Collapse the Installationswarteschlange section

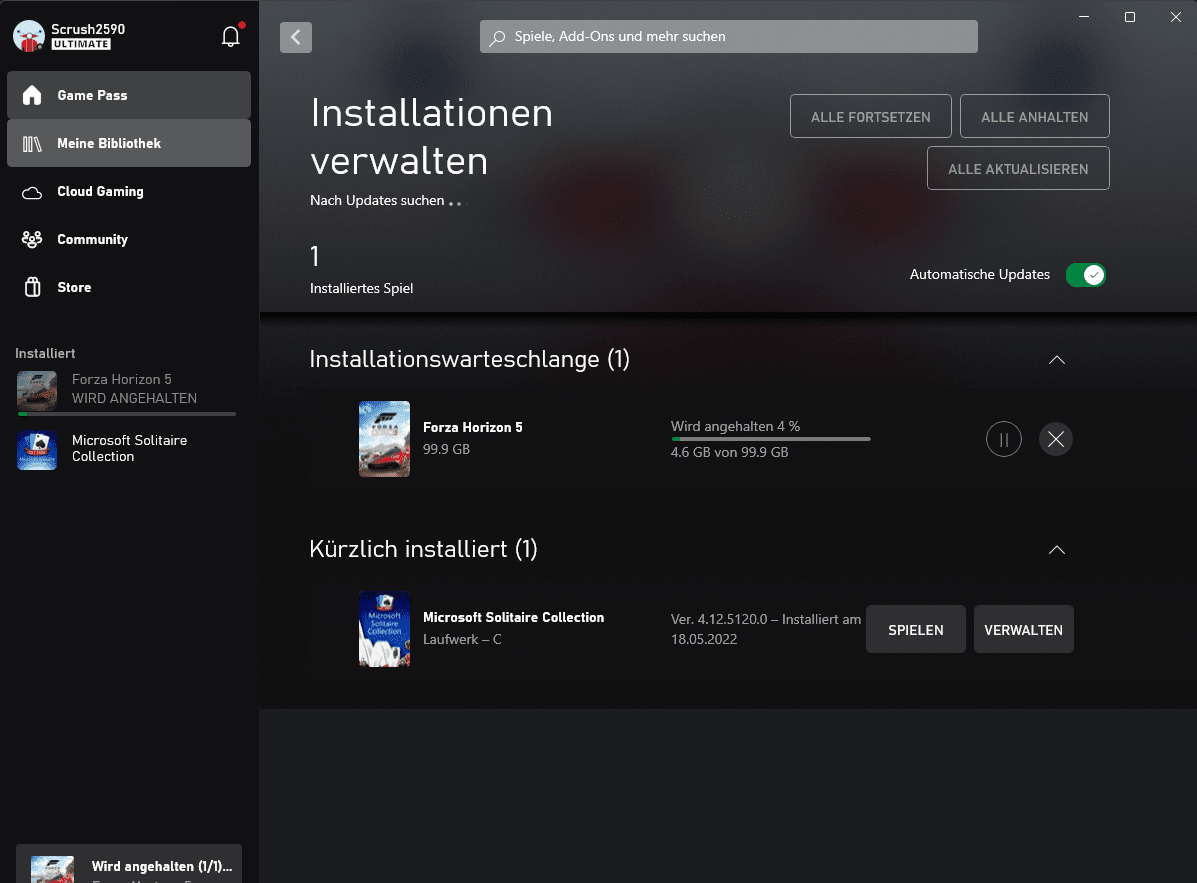(x=1057, y=359)
